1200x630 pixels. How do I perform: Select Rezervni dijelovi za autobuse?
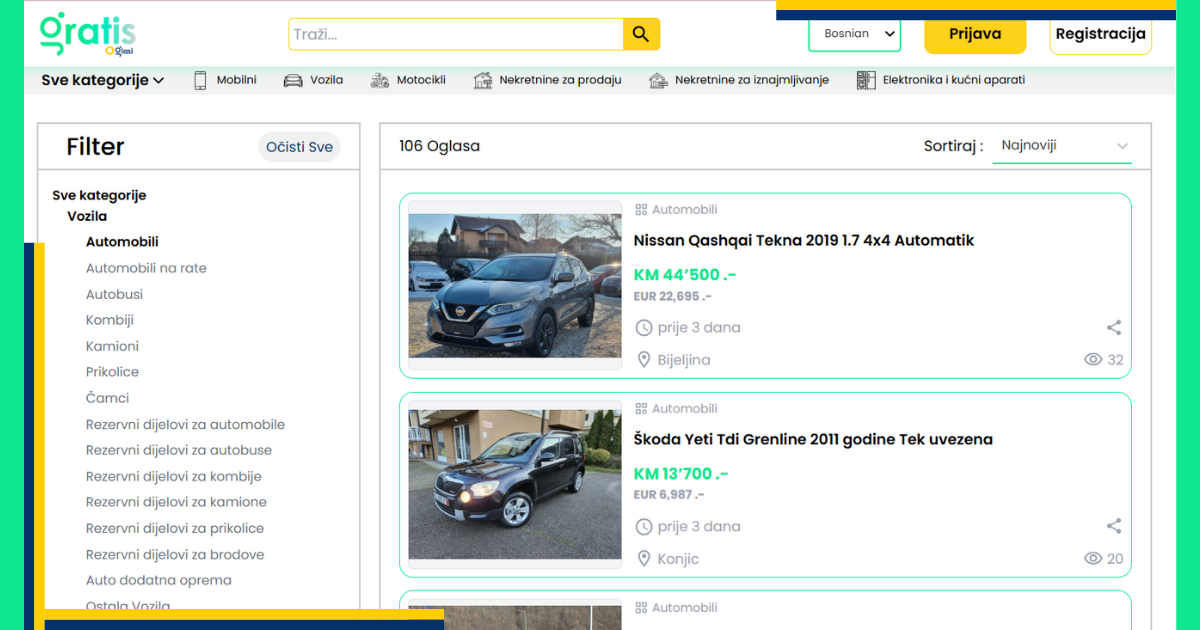(x=179, y=450)
